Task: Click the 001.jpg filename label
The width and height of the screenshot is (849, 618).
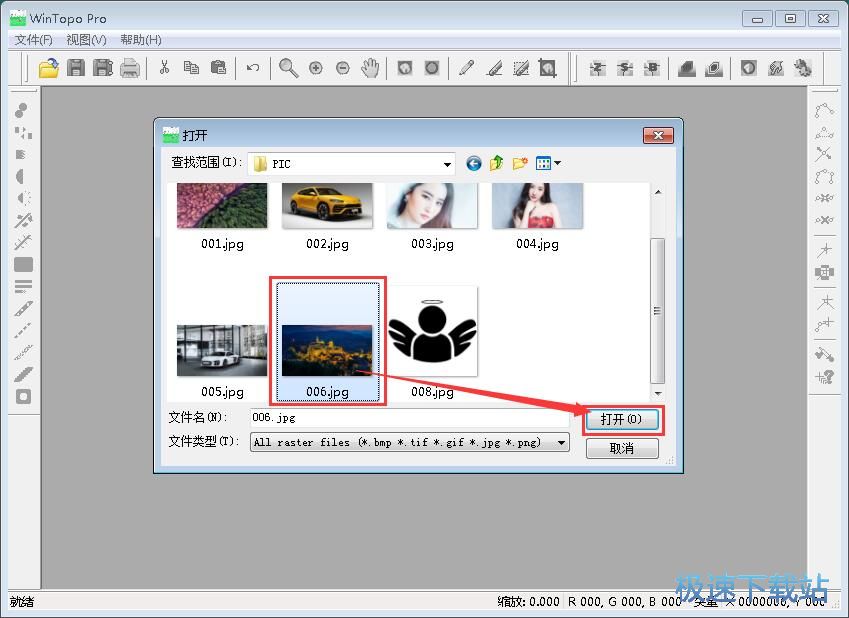Action: click(x=222, y=244)
